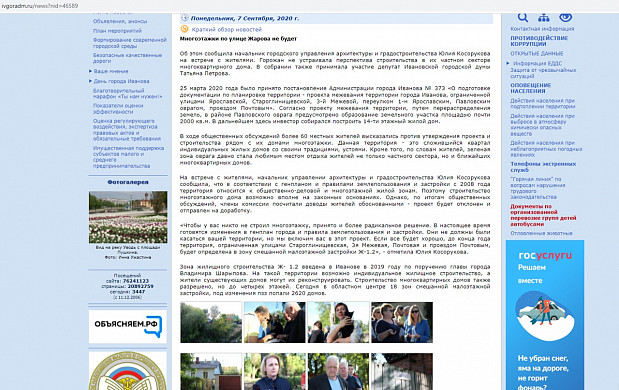Open Отловленные животные link
This screenshot has height=390, width=619.
pyautogui.click(x=541, y=233)
